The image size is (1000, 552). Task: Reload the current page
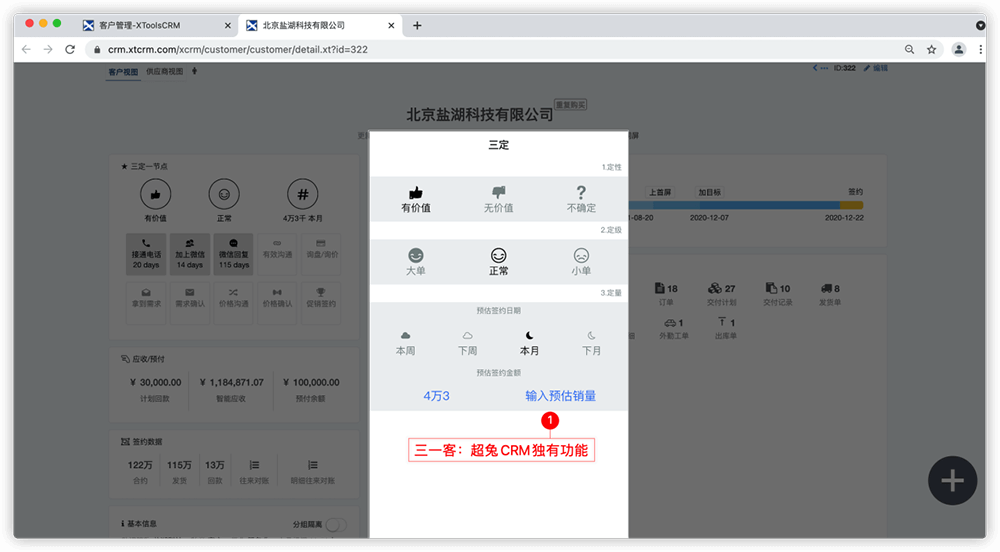click(x=70, y=49)
